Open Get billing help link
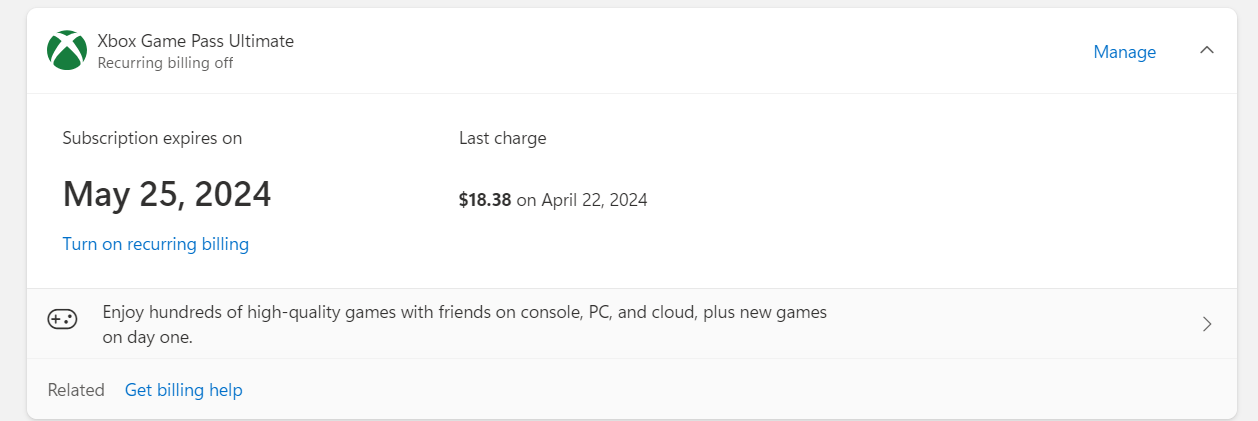Screen dimensions: 1258x421 (x=183, y=390)
